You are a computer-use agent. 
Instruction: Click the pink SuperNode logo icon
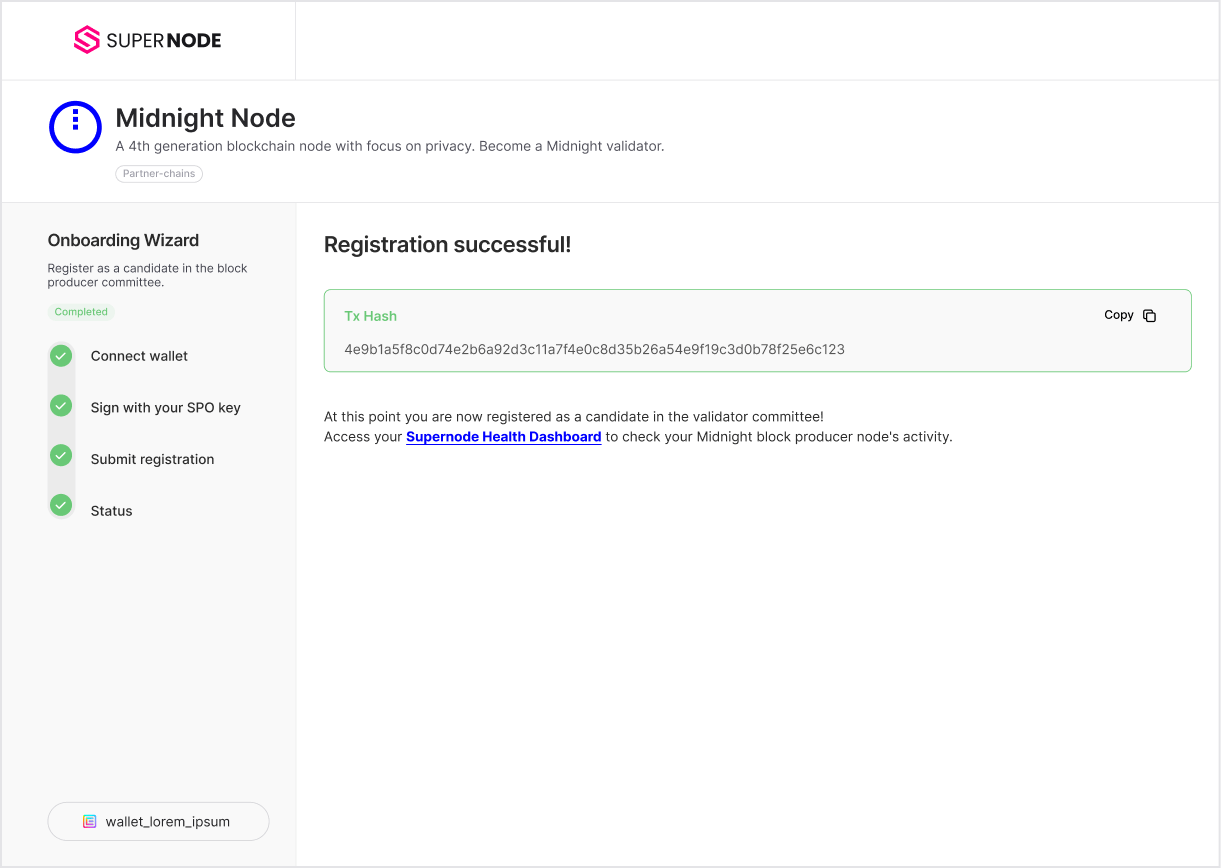tap(87, 40)
